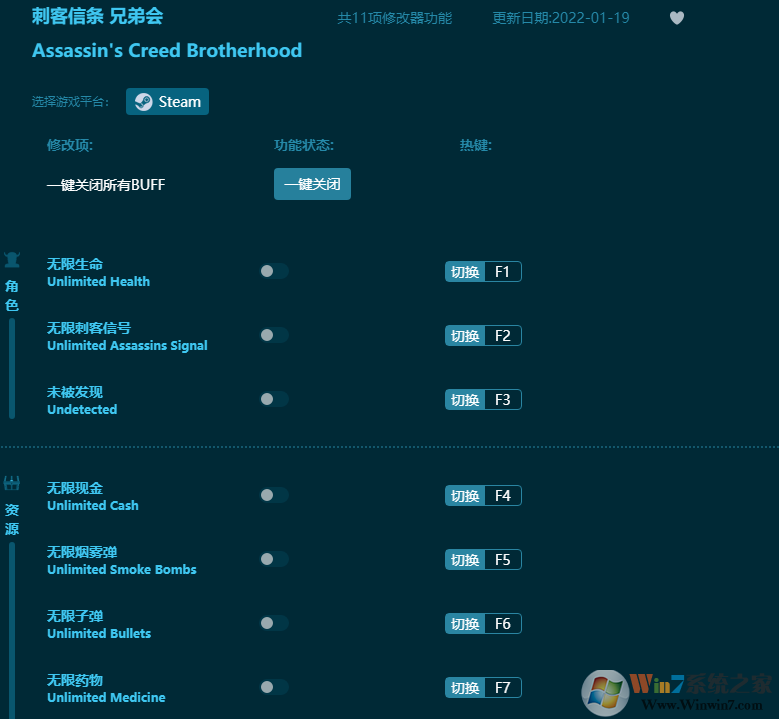
Task: Click the Steam logo icon
Action: [144, 102]
